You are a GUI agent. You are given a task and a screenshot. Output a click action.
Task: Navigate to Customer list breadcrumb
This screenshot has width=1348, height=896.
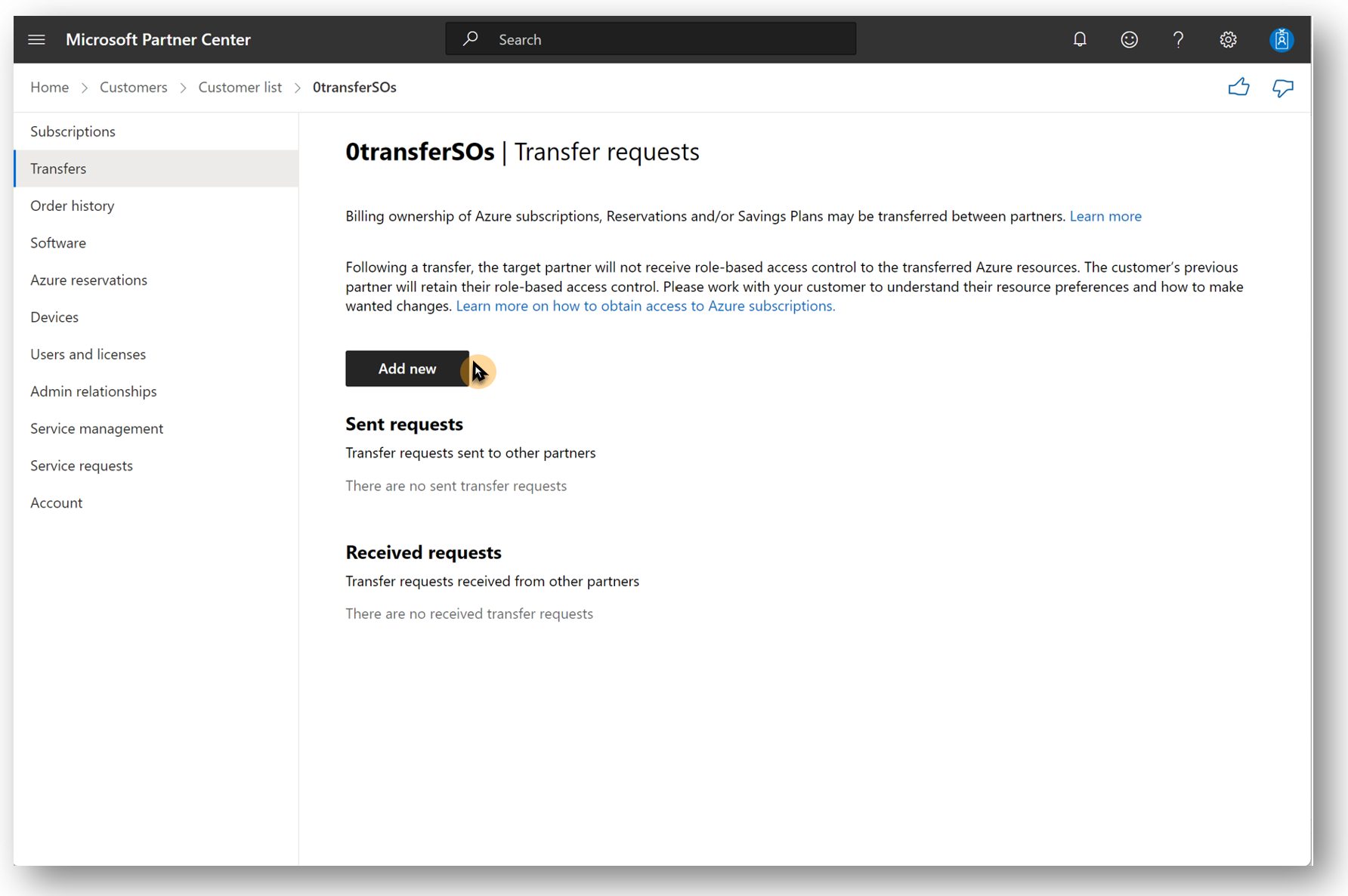point(240,88)
